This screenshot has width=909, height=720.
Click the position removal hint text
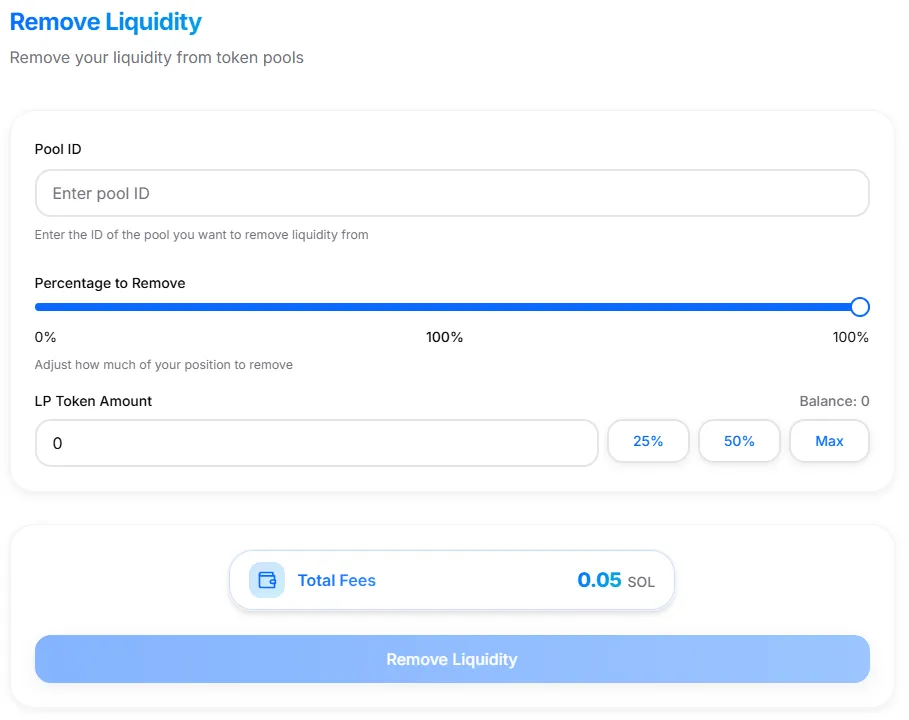coord(163,365)
